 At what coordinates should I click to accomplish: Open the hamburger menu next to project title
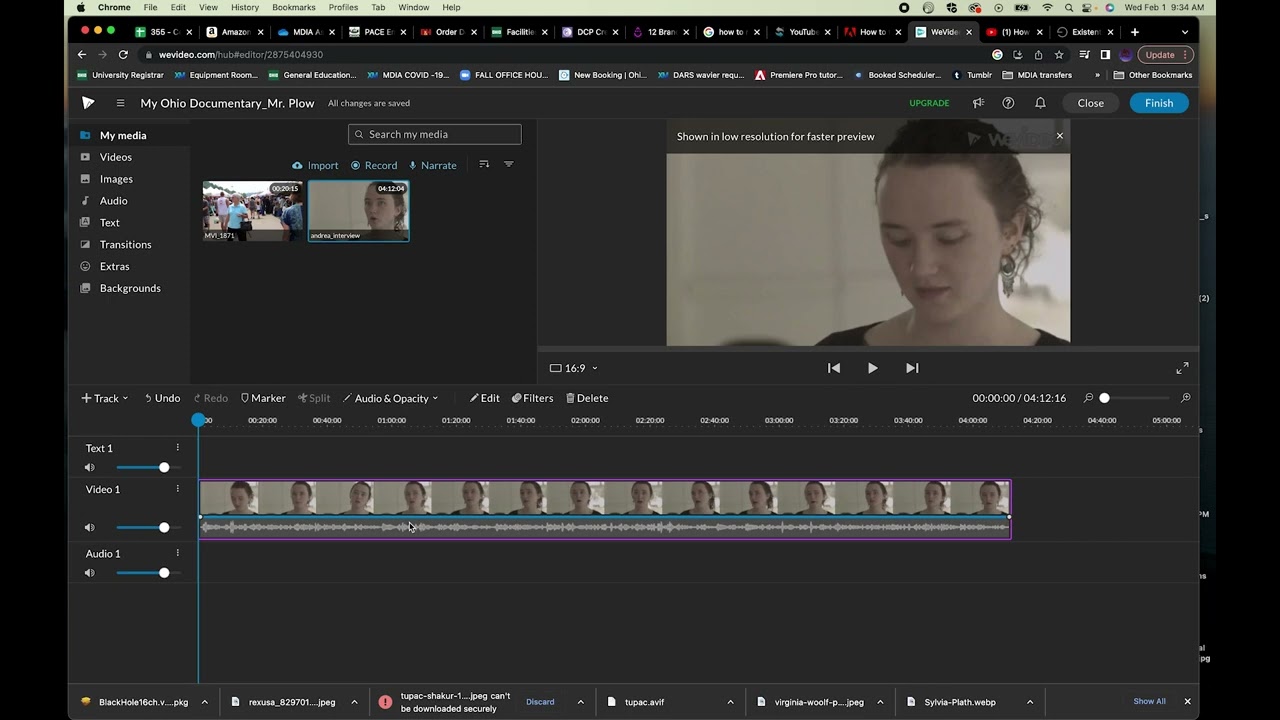point(120,103)
